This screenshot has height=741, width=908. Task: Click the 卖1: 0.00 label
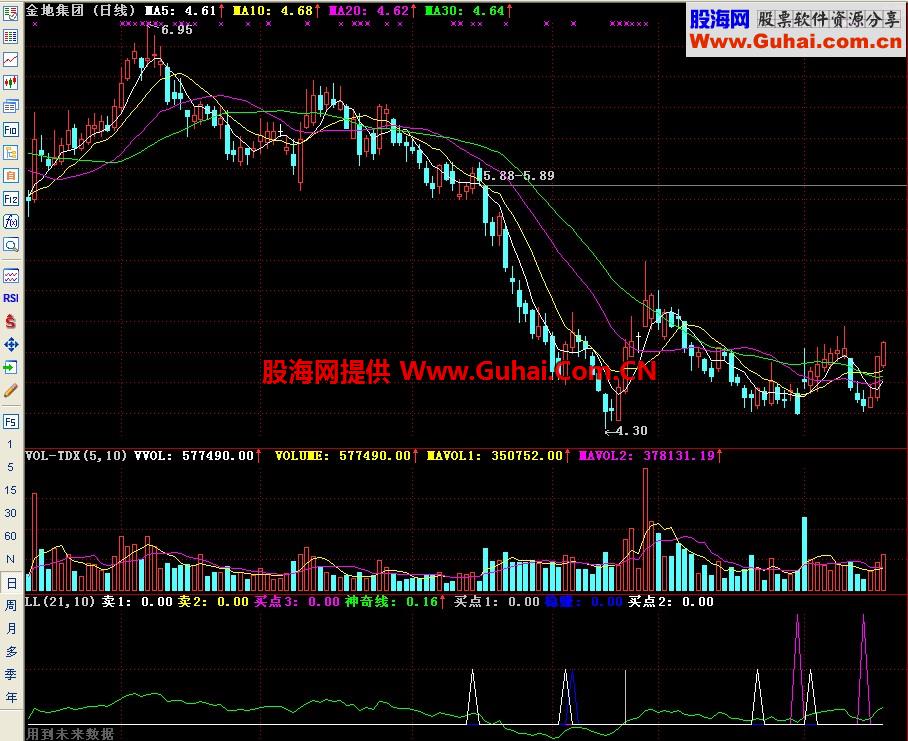pos(137,601)
